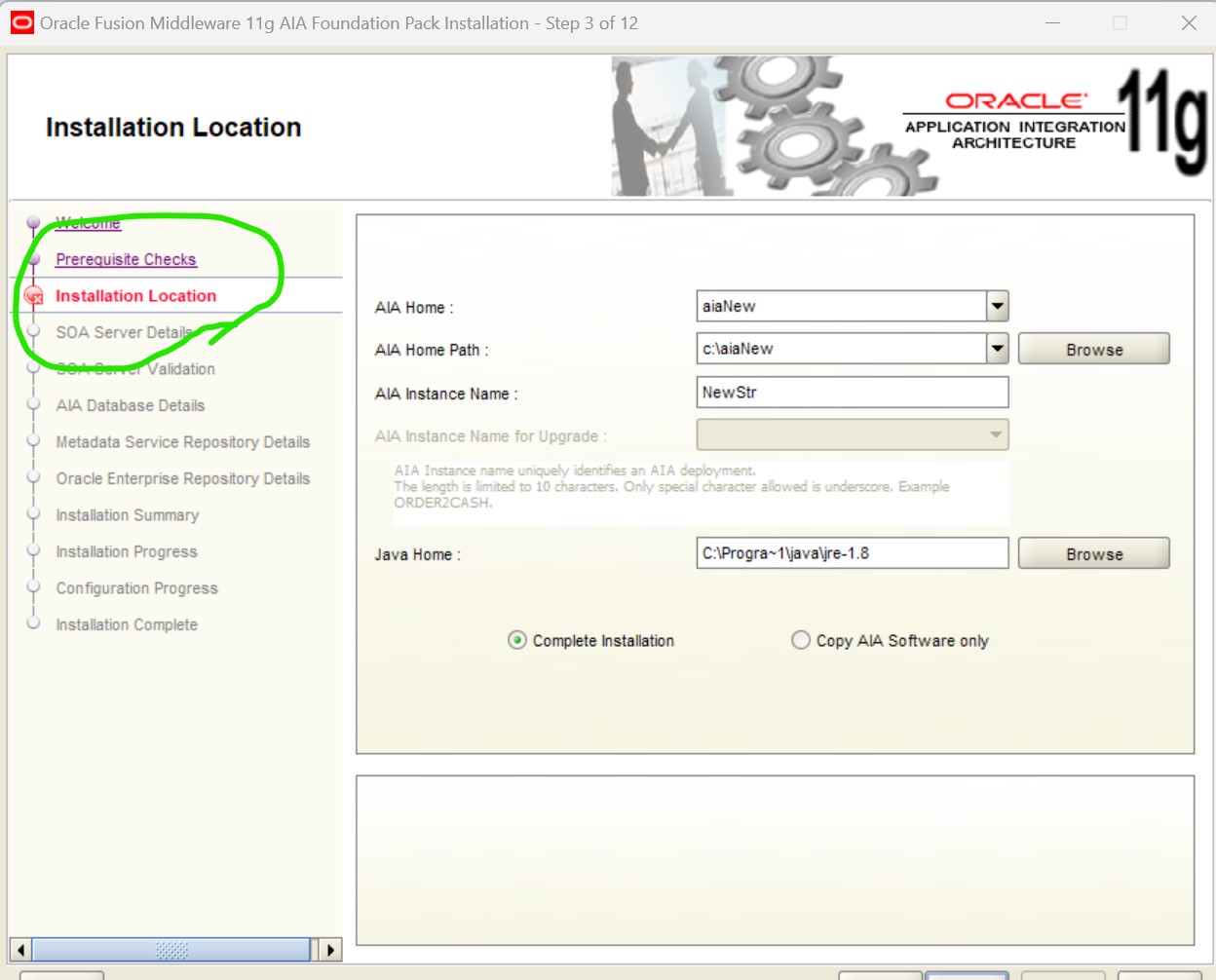Select the Copy AIA Software only option
Image resolution: width=1216 pixels, height=980 pixels.
tap(800, 640)
